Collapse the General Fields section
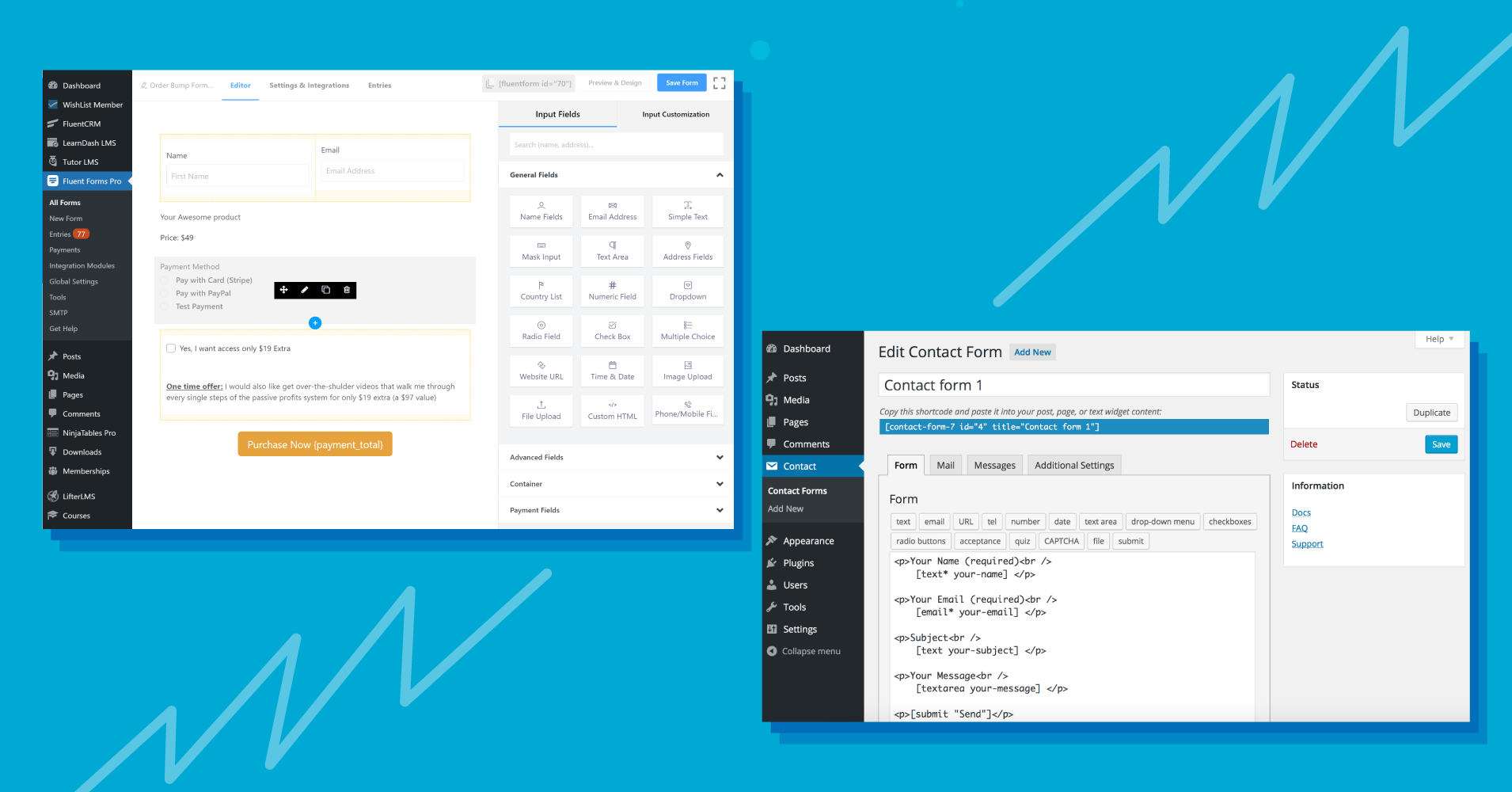This screenshot has width=1512, height=792. tap(719, 174)
